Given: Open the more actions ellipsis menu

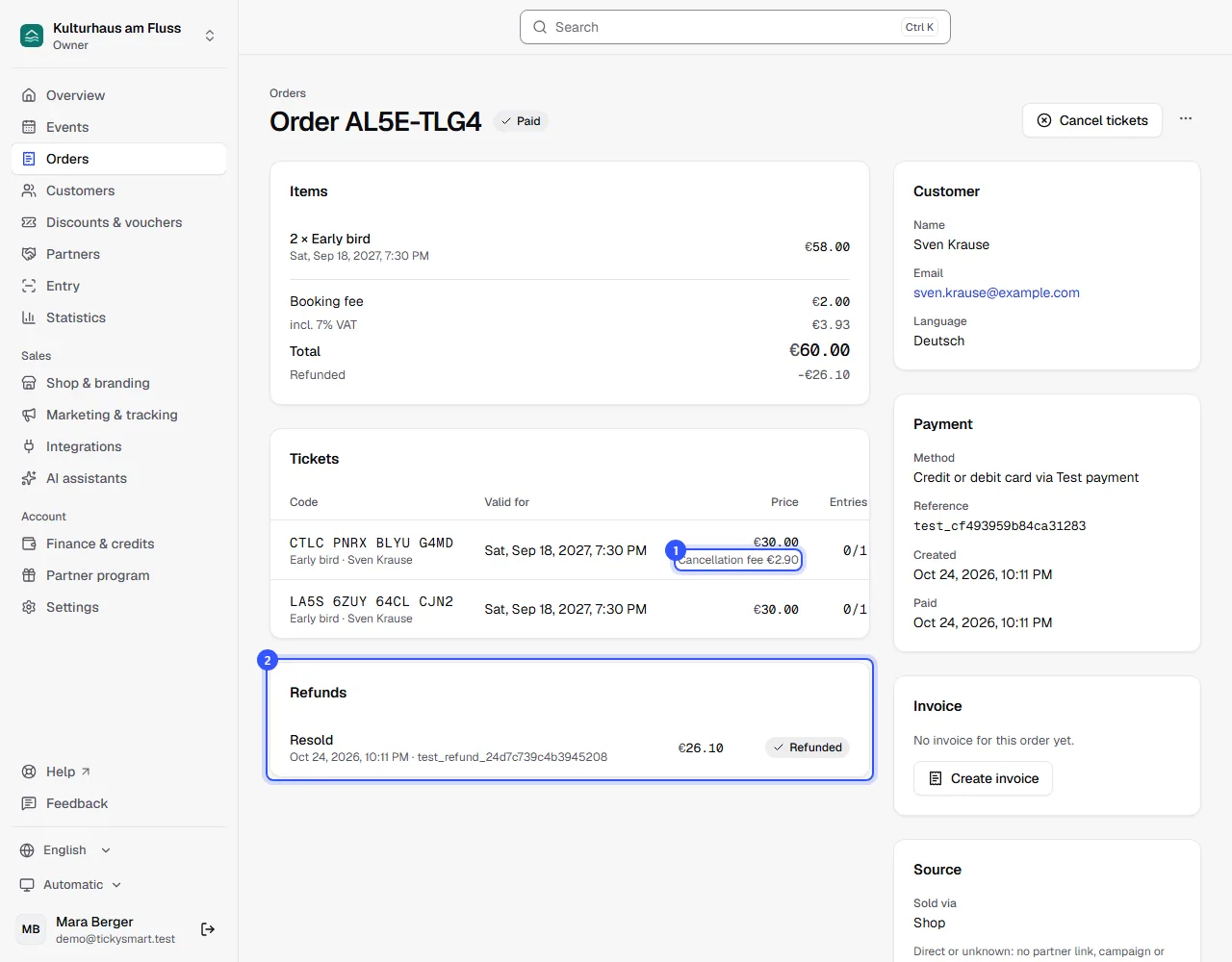Looking at the screenshot, I should point(1186,119).
